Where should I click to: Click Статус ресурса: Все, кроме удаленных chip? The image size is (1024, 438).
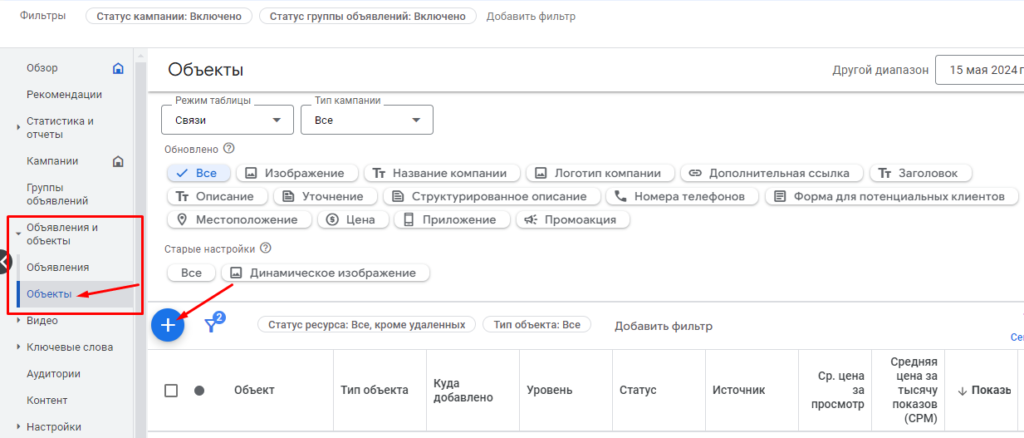click(366, 324)
